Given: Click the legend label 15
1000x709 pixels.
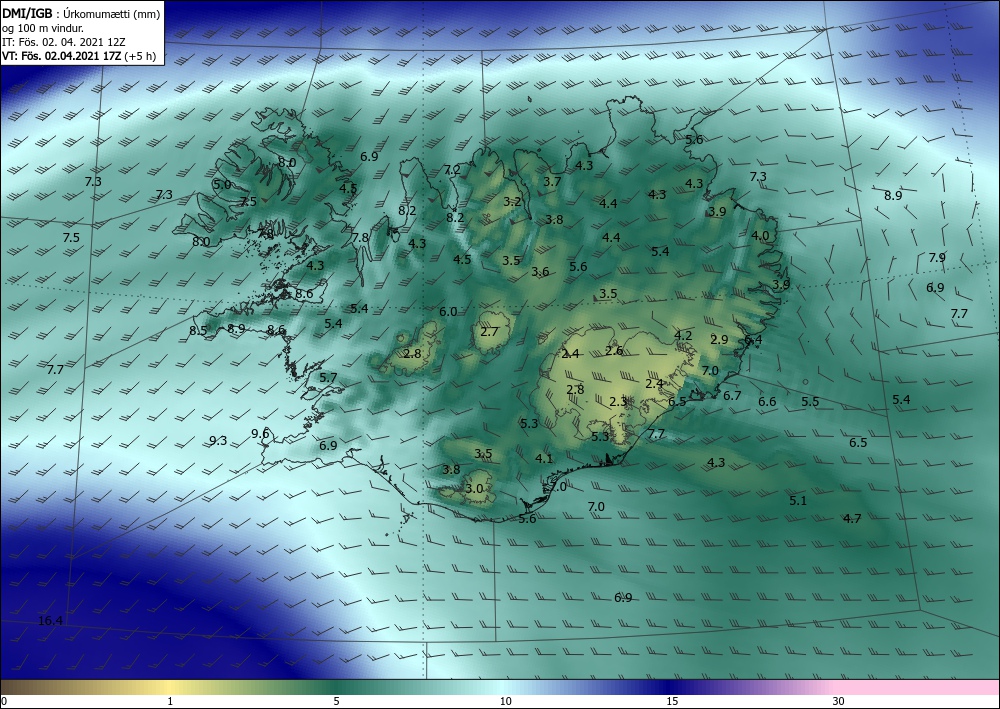Looking at the screenshot, I should pyautogui.click(x=672, y=701).
